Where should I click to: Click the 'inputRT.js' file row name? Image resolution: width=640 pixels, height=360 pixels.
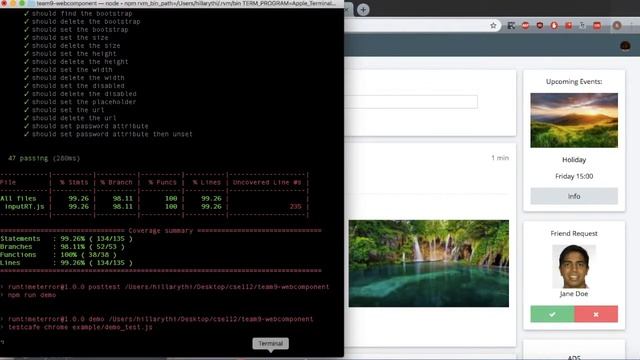point(24,207)
